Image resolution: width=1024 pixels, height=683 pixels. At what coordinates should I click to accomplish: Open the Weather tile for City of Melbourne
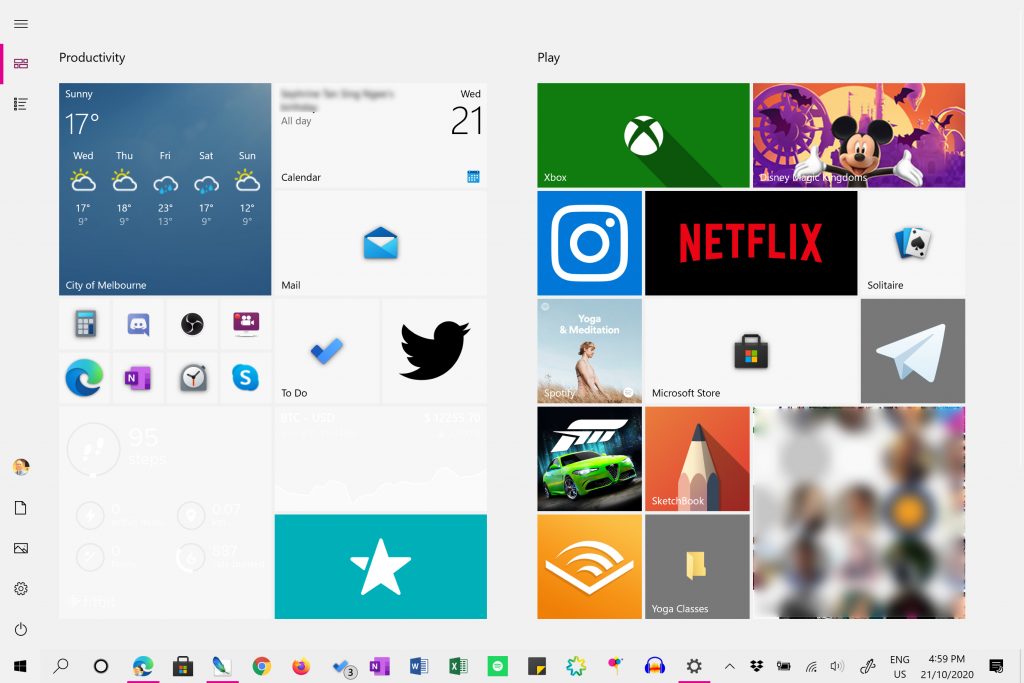coord(165,189)
